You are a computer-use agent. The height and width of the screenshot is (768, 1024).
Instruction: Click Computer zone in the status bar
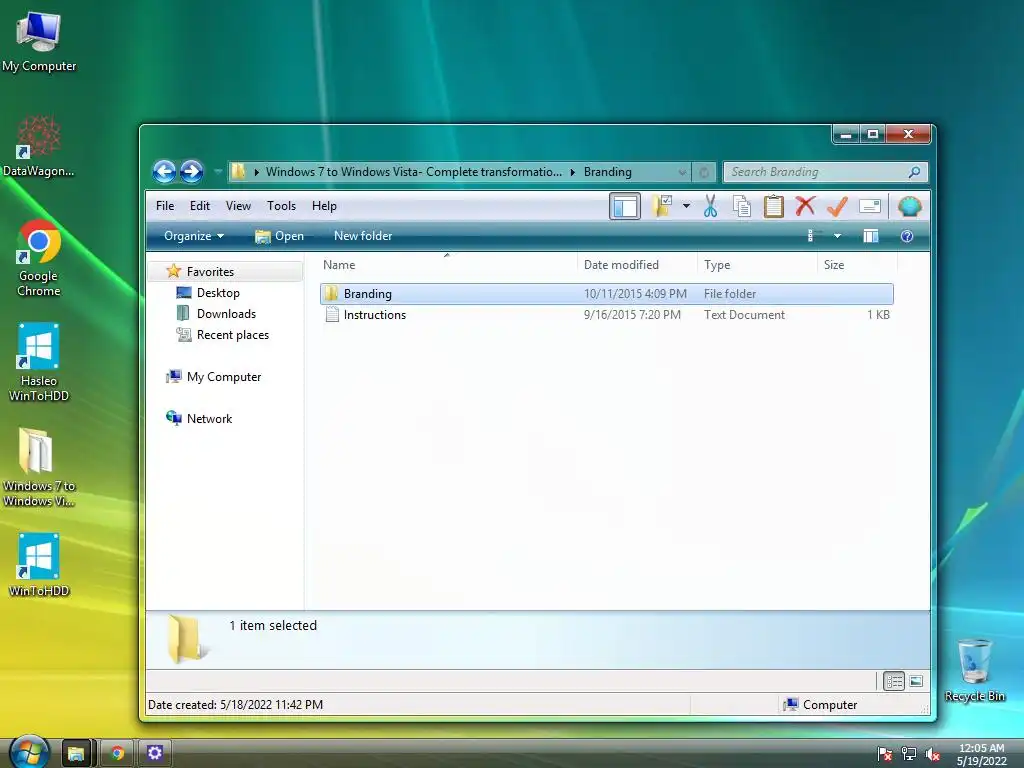point(820,705)
